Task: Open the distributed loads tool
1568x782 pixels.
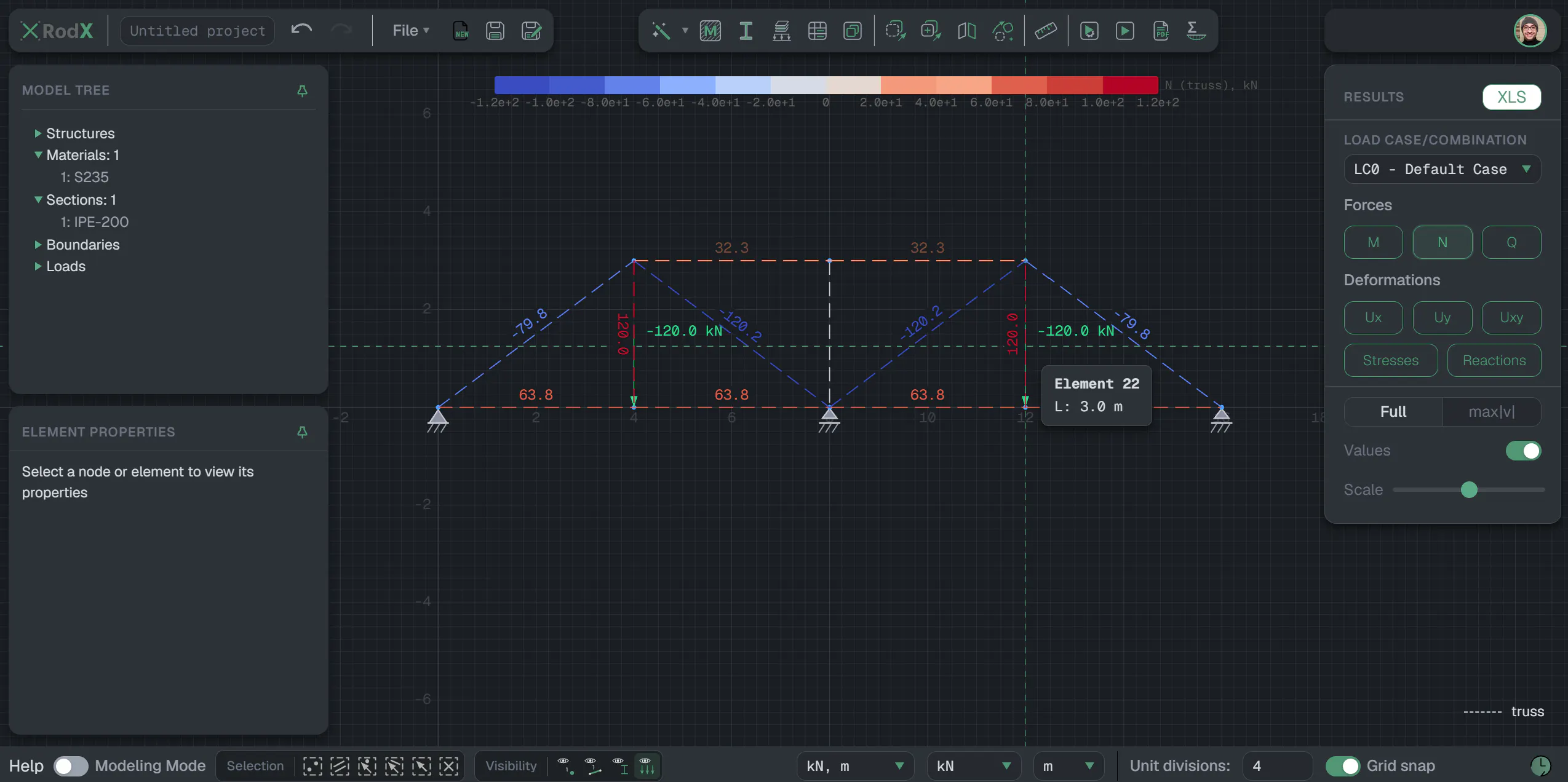Action: [x=781, y=31]
